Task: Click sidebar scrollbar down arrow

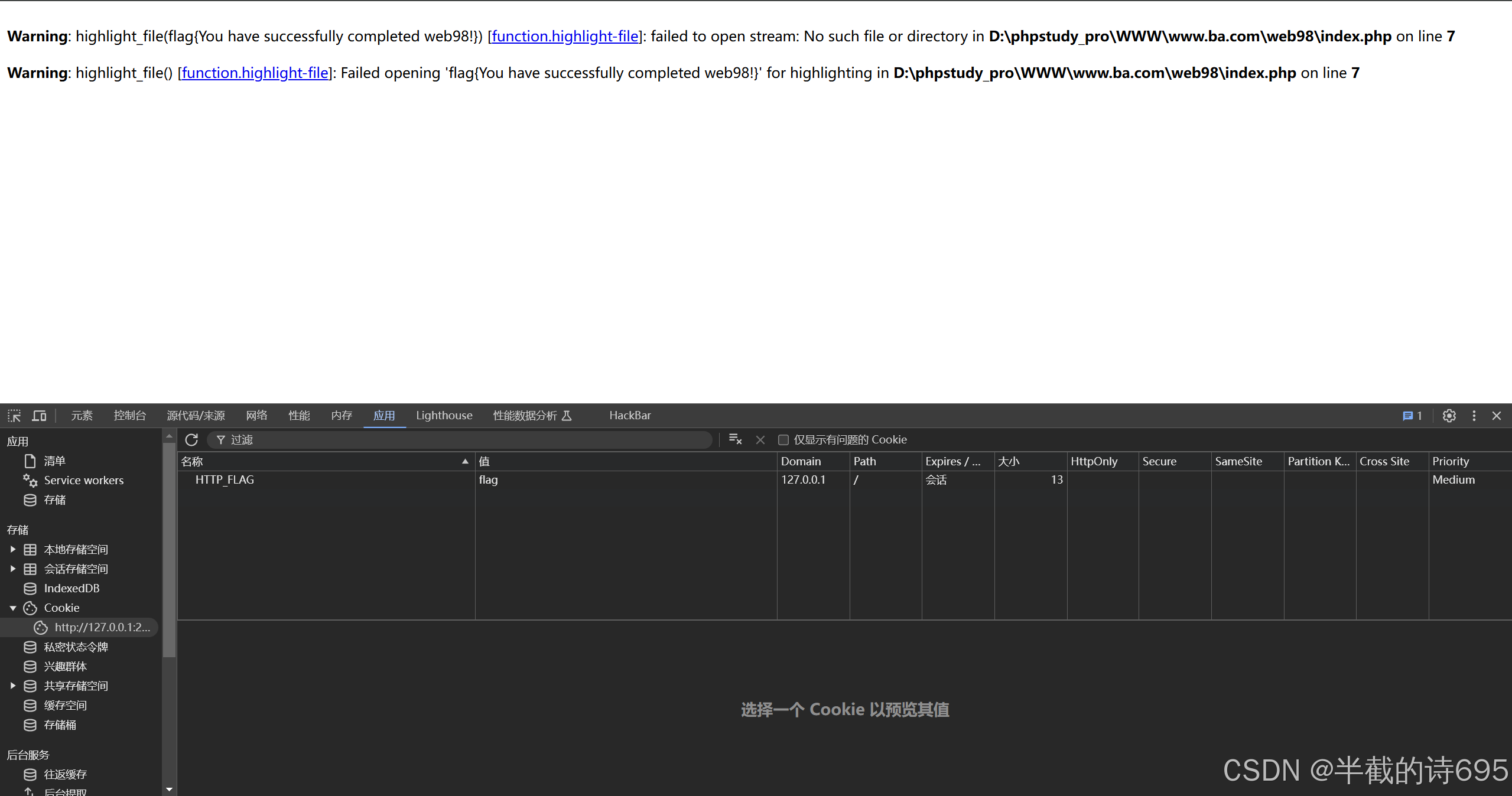Action: click(170, 790)
